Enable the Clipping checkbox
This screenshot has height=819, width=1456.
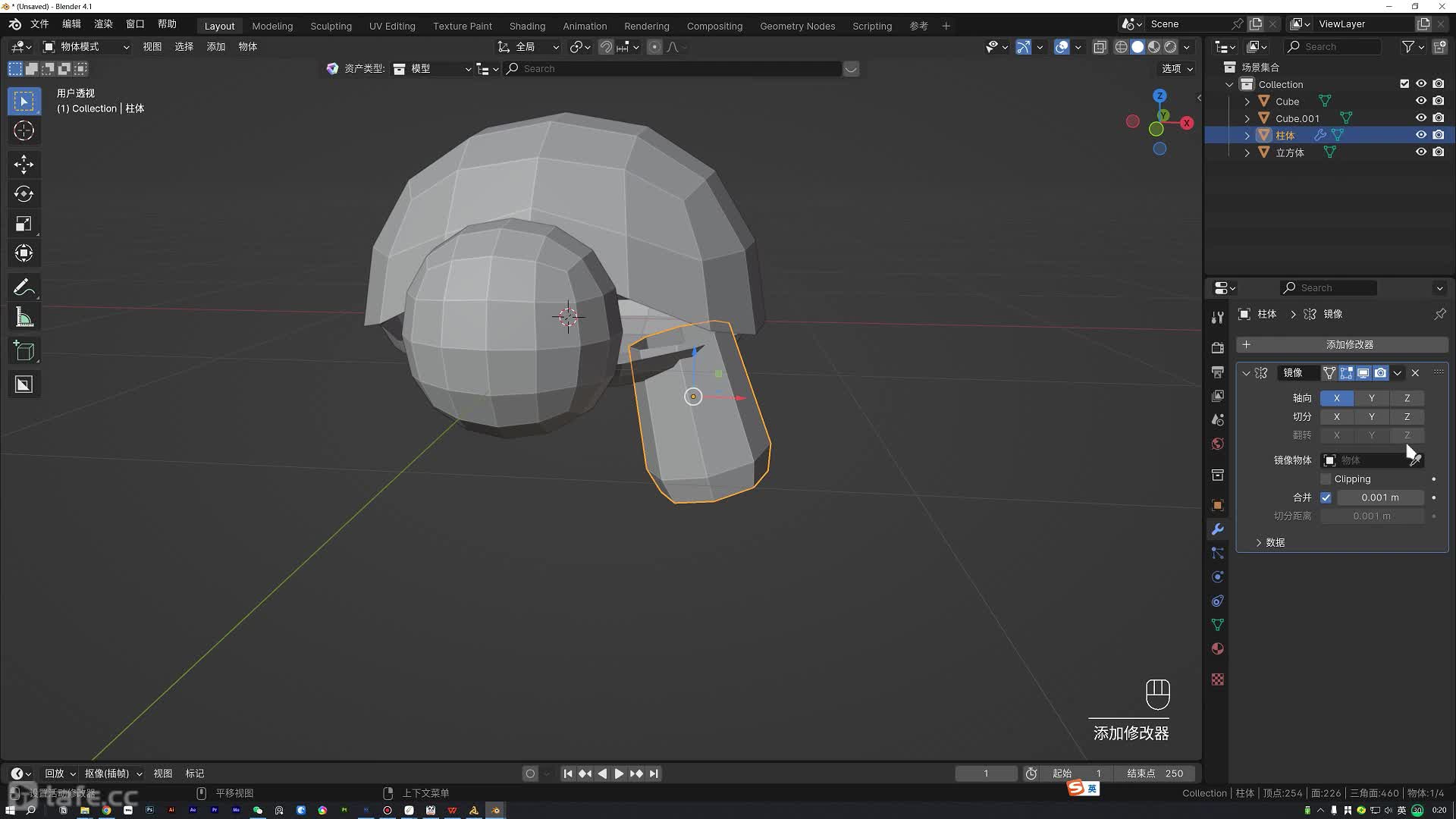click(x=1326, y=479)
